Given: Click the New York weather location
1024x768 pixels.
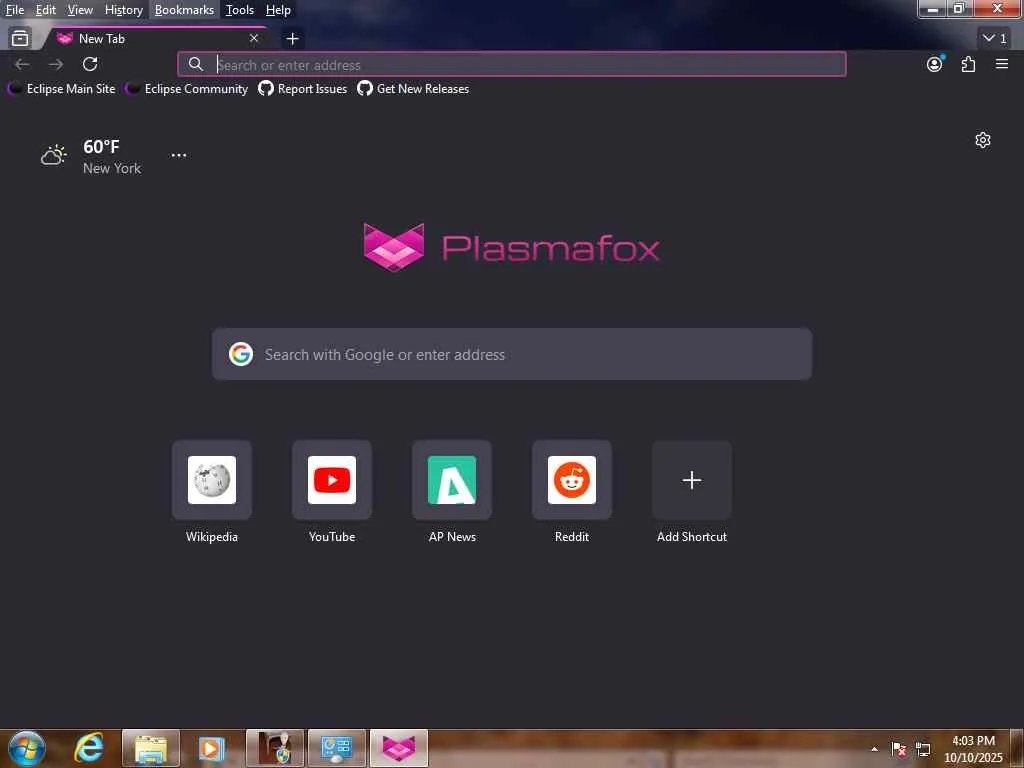Looking at the screenshot, I should [x=112, y=168].
